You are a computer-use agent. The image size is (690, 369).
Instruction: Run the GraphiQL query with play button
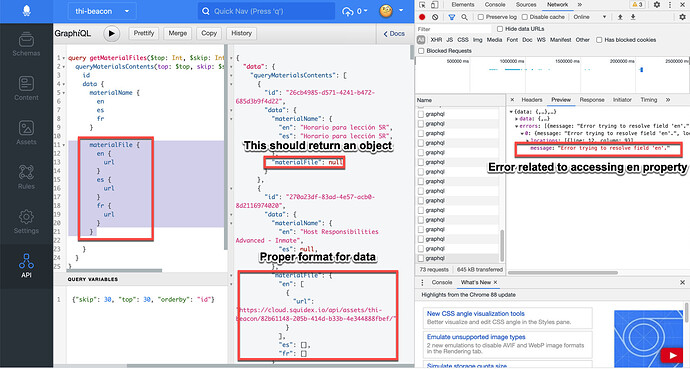[x=112, y=33]
